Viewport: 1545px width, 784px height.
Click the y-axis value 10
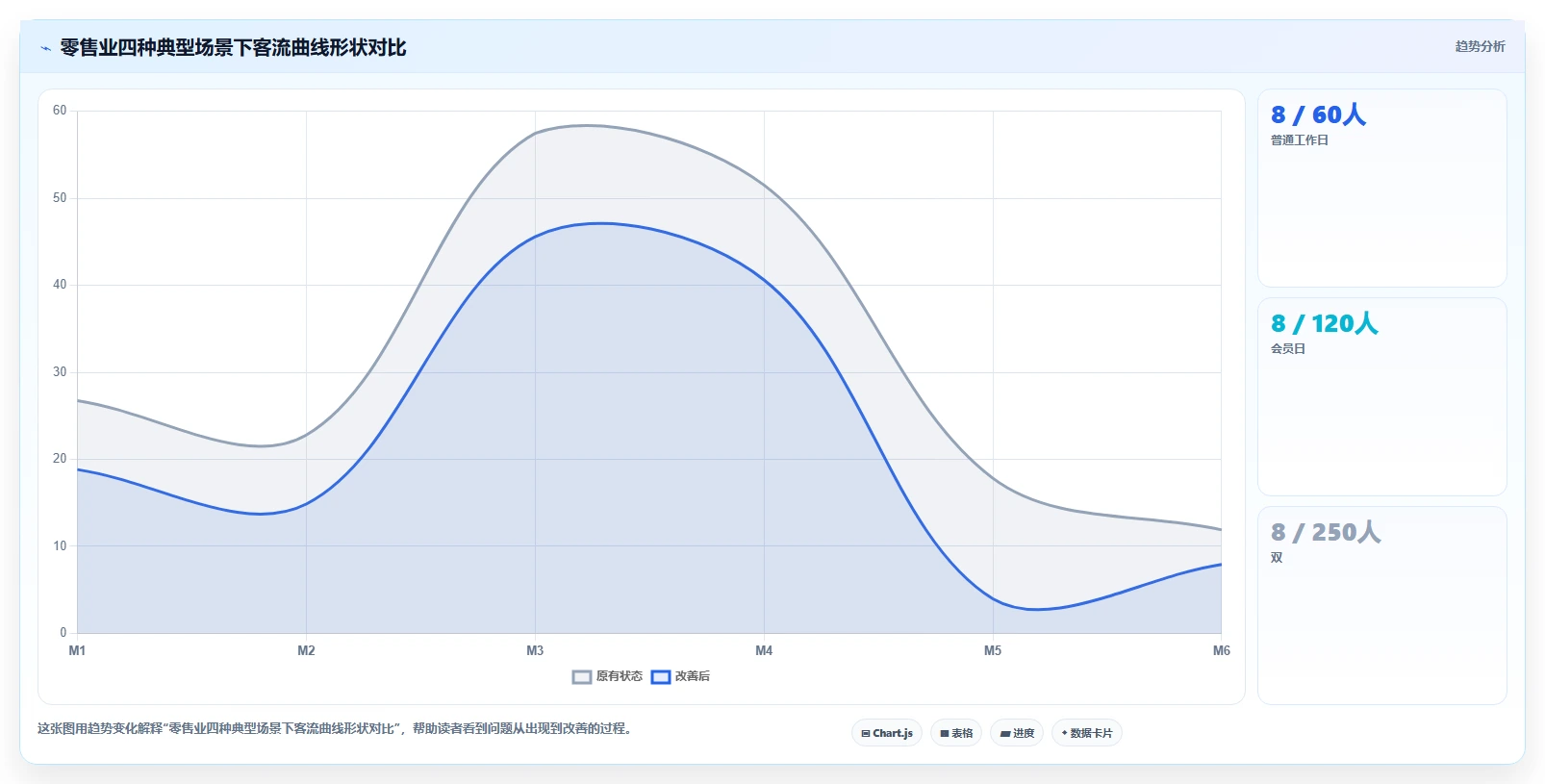pyautogui.click(x=60, y=546)
